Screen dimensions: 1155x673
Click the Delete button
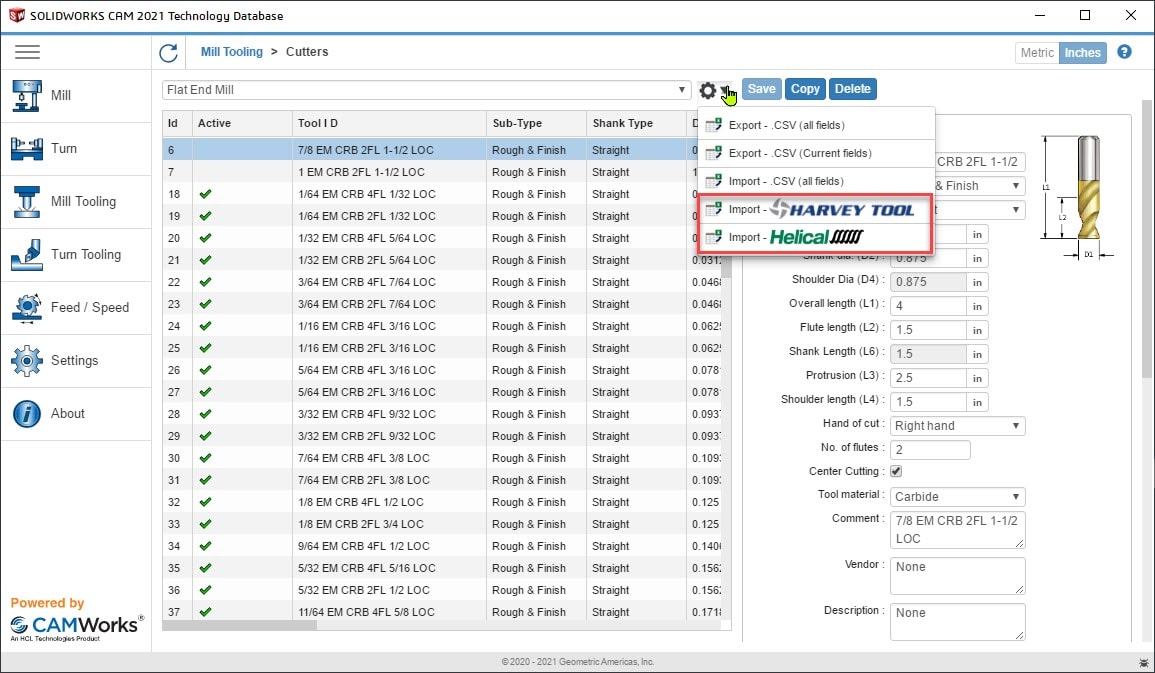[853, 89]
